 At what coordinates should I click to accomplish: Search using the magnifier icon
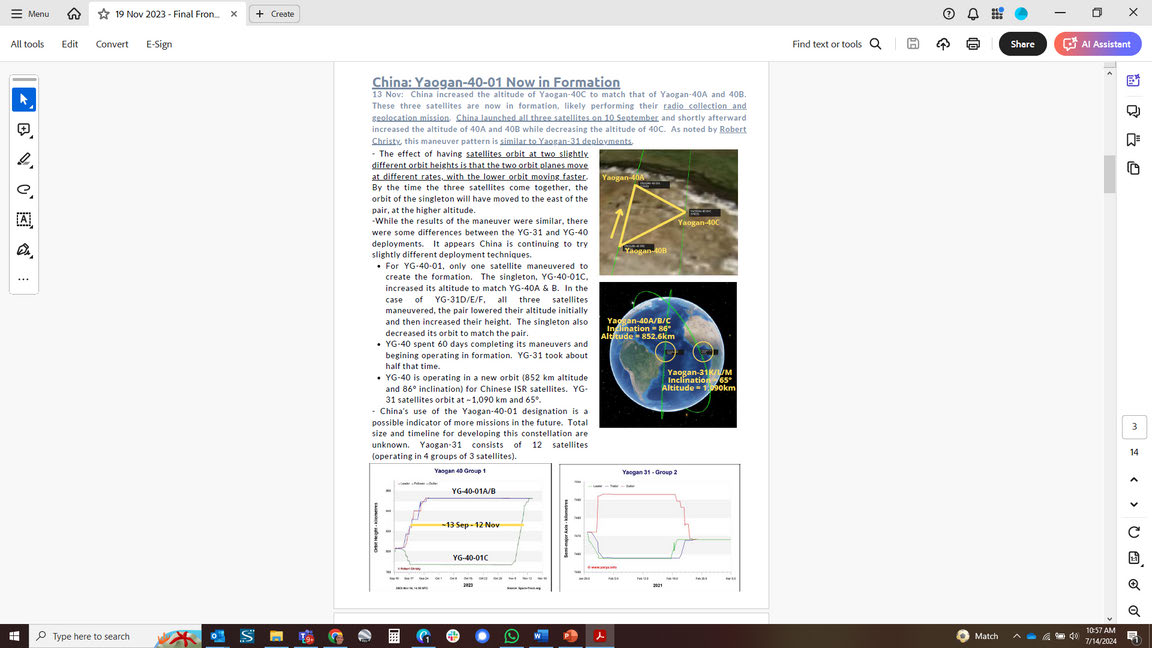click(x=876, y=44)
